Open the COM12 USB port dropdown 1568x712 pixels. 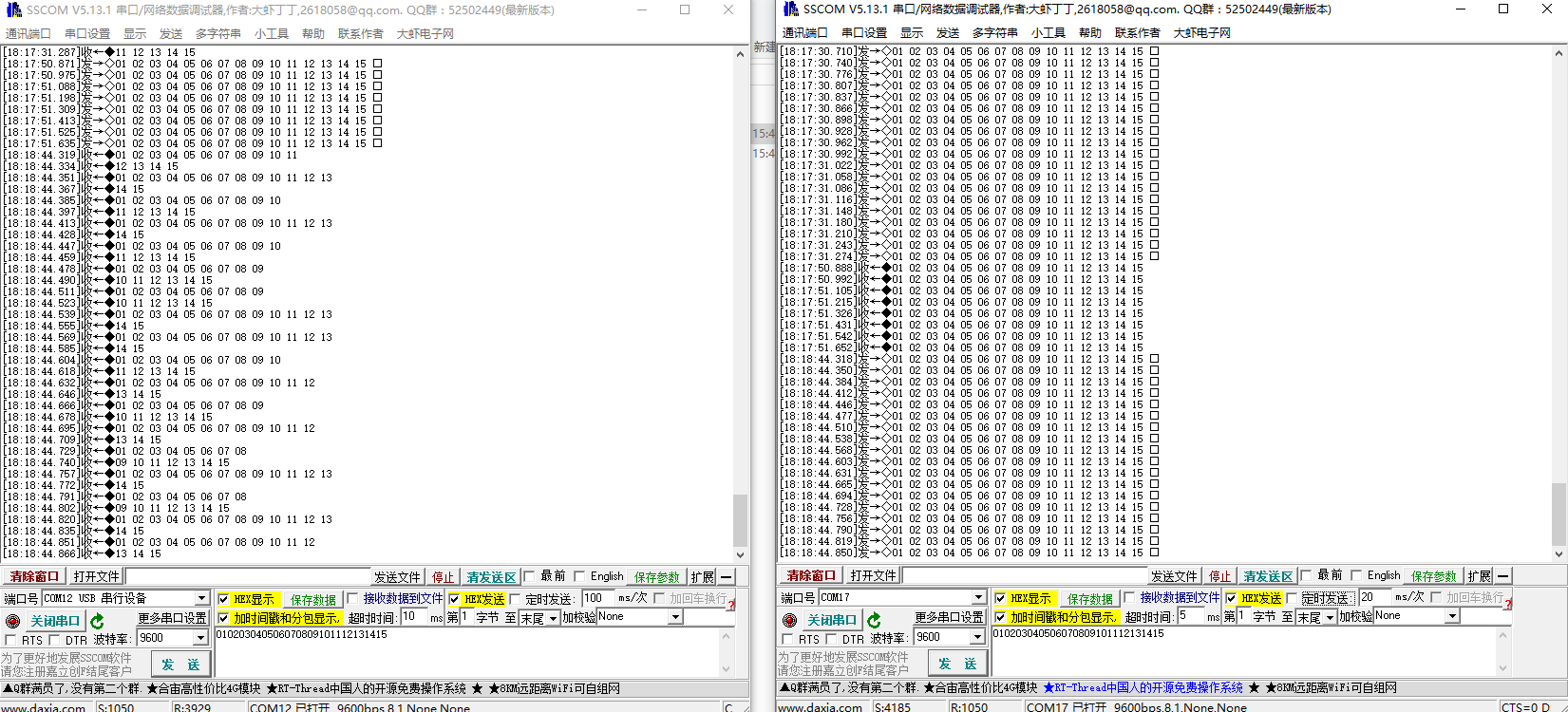tap(202, 599)
